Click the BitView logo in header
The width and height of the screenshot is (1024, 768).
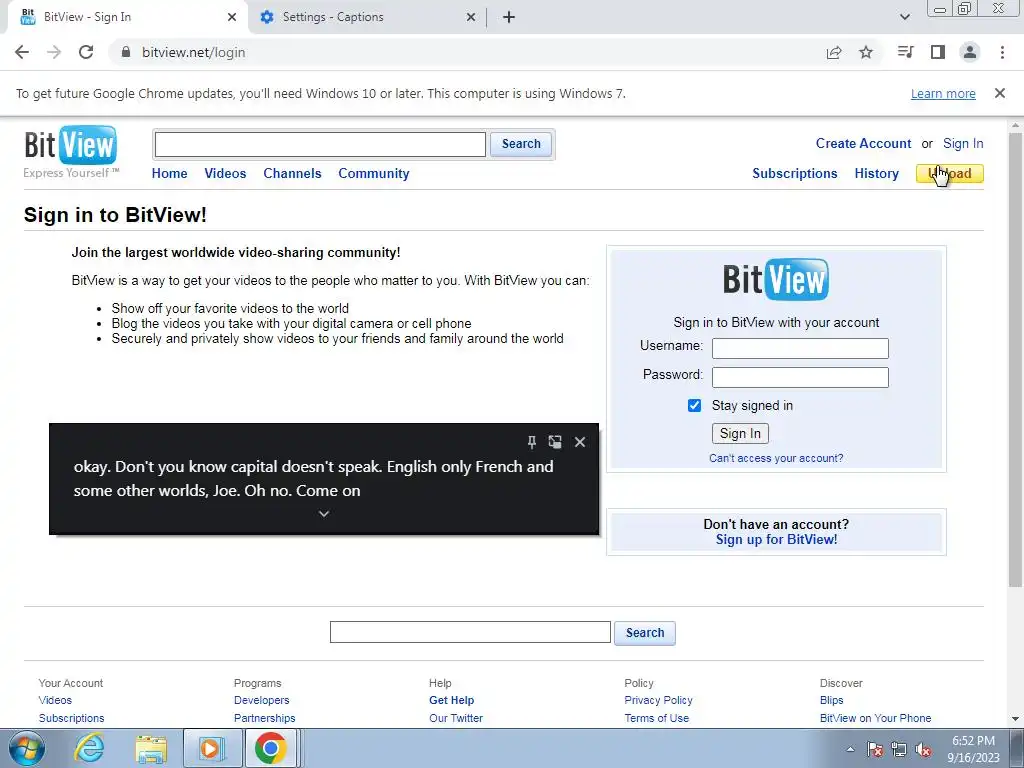(71, 152)
